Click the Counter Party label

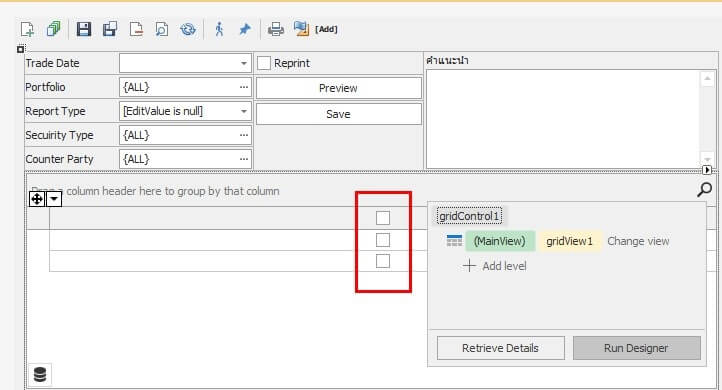point(59,159)
